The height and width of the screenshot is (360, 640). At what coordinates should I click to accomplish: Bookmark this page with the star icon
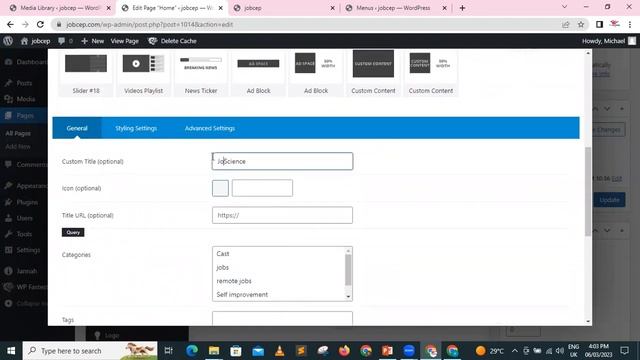pos(581,24)
